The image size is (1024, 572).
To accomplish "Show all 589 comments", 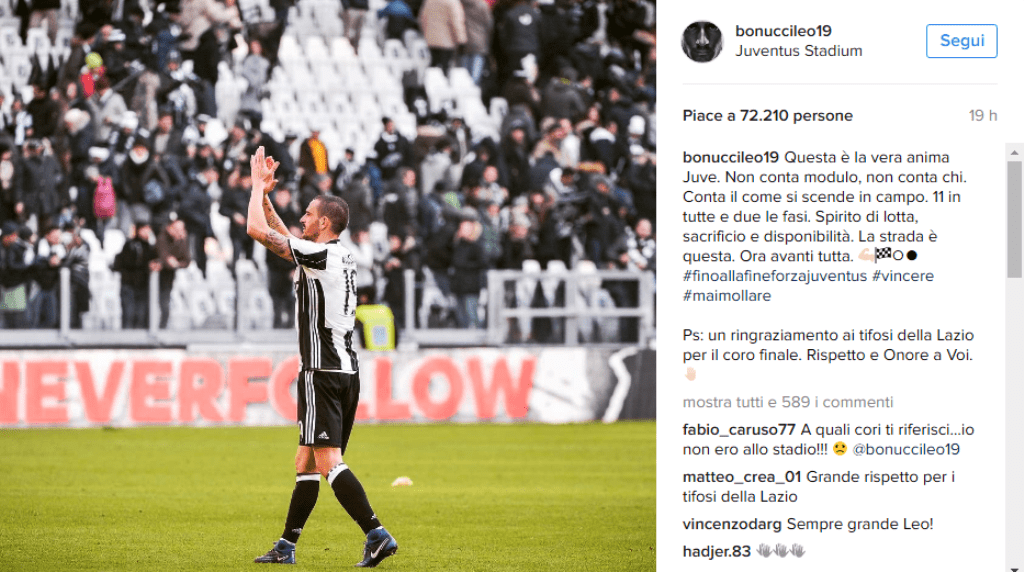I will pos(788,402).
